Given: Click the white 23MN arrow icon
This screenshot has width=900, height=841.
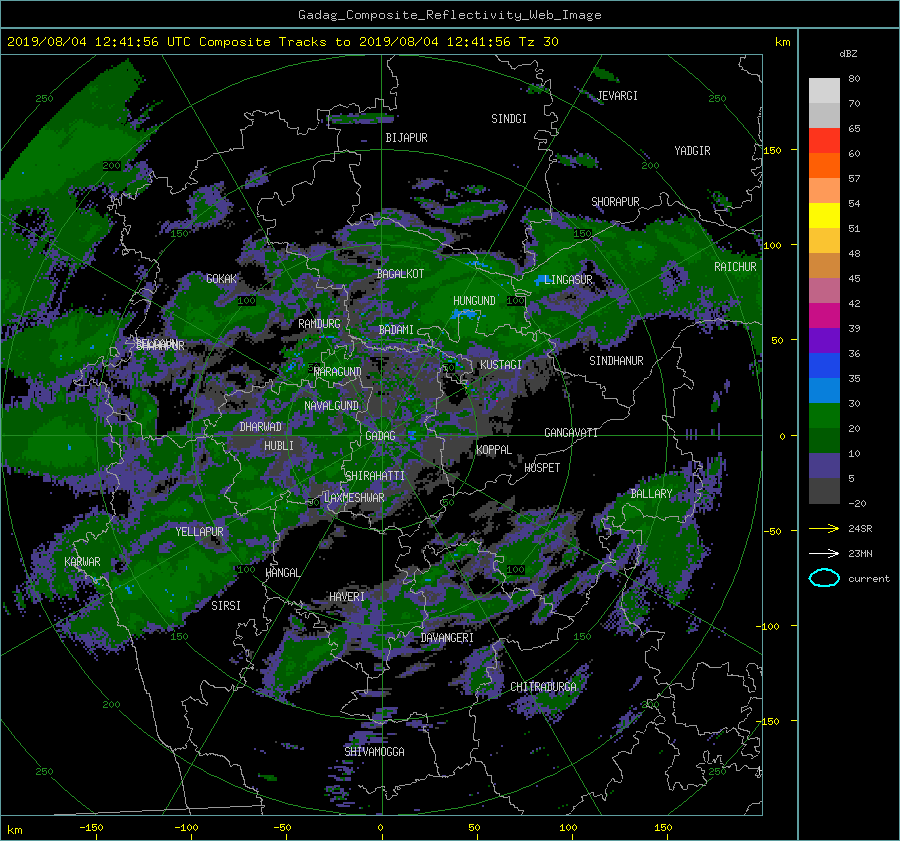Looking at the screenshot, I should 824,553.
